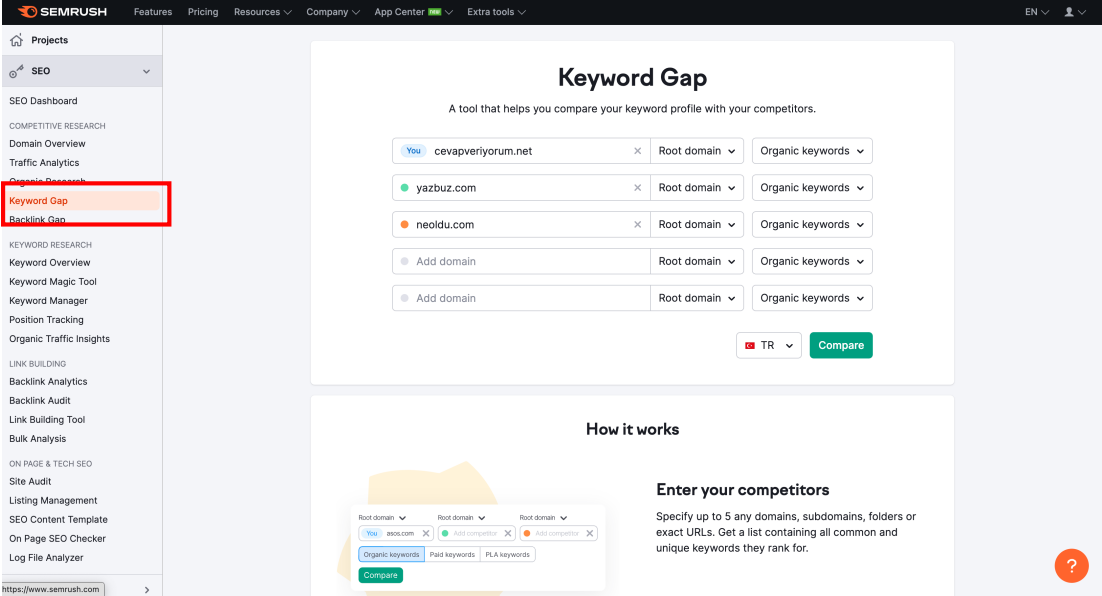Click the yazbuz.com domain field
Screen dimensions: 1102x596
521,188
